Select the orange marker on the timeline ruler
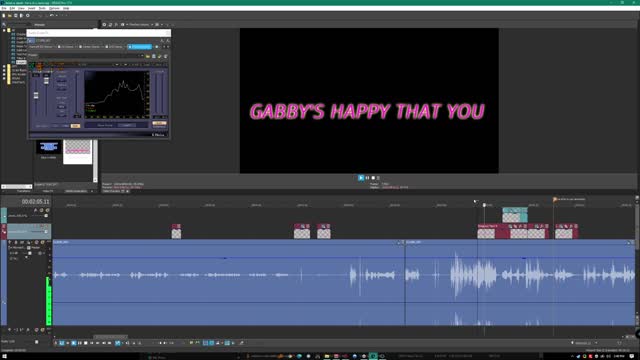The height and width of the screenshot is (360, 640). click(555, 200)
